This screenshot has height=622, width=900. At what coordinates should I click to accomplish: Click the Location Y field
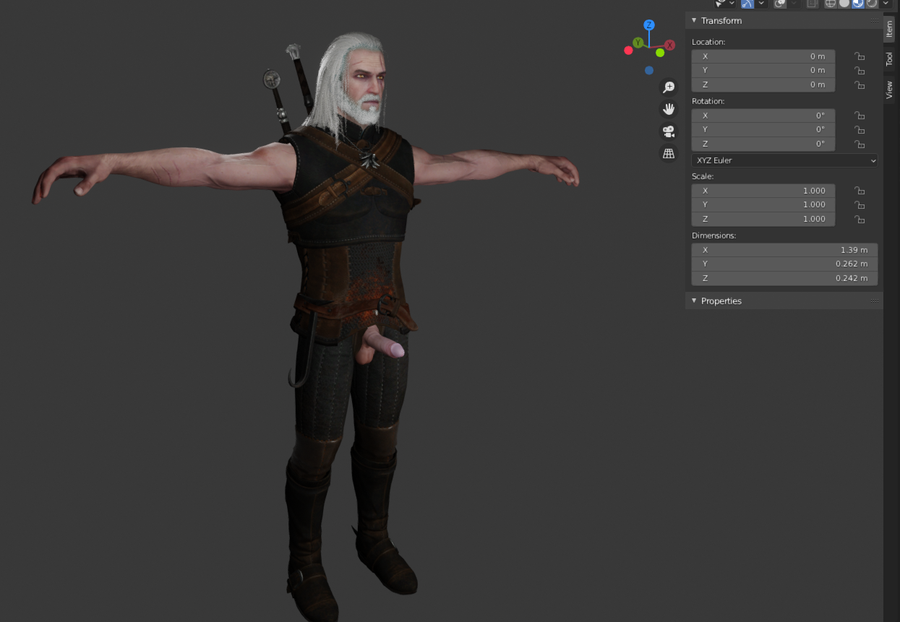pyautogui.click(x=763, y=70)
